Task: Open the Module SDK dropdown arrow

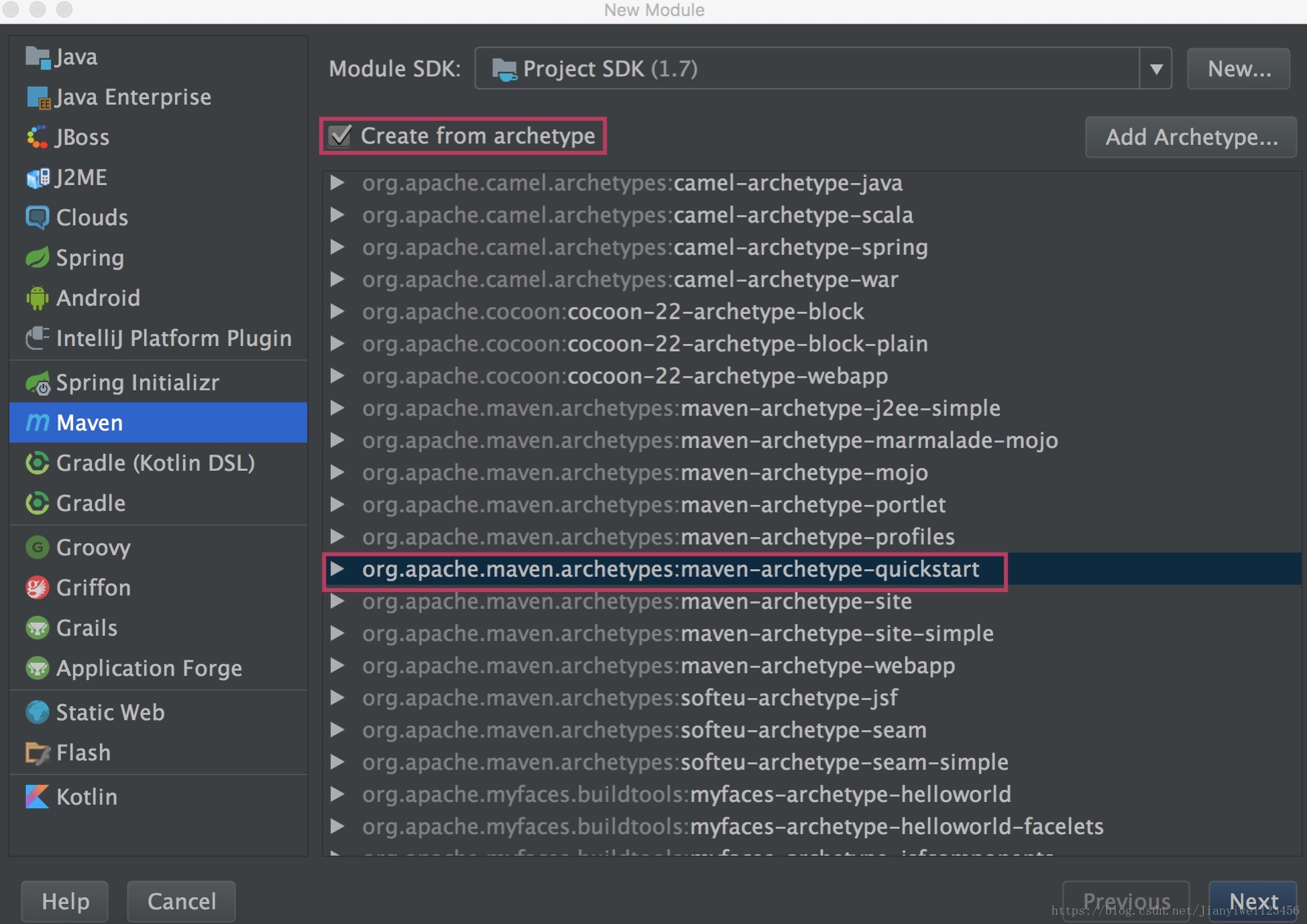Action: coord(1155,69)
